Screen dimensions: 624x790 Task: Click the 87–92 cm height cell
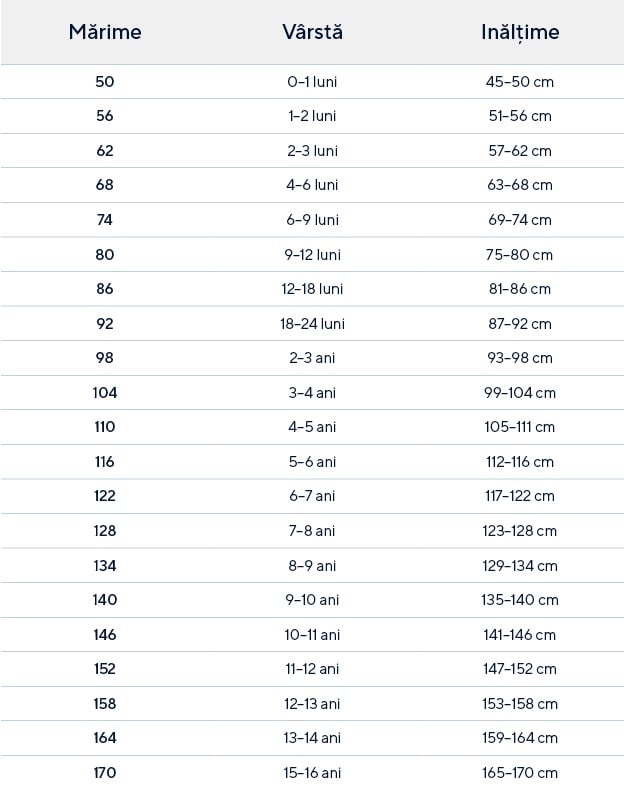[519, 324]
